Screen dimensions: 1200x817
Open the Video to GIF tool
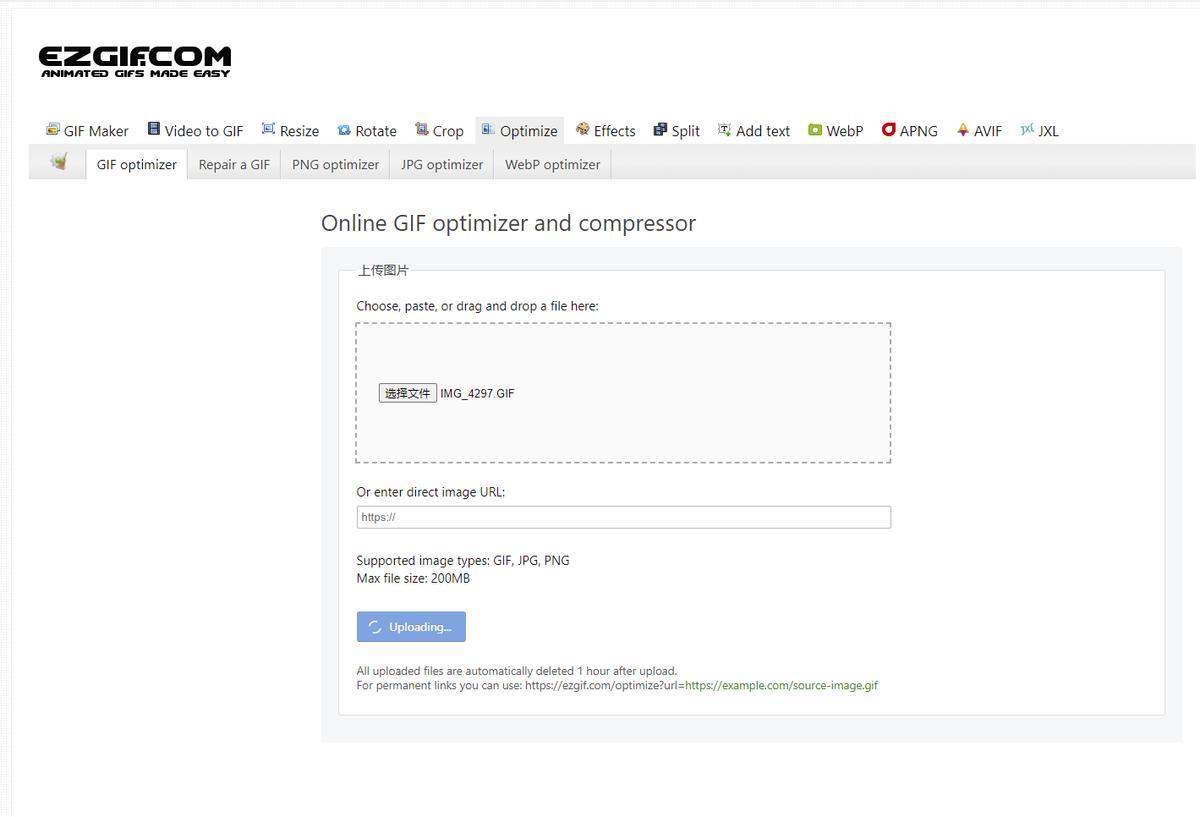tap(195, 131)
